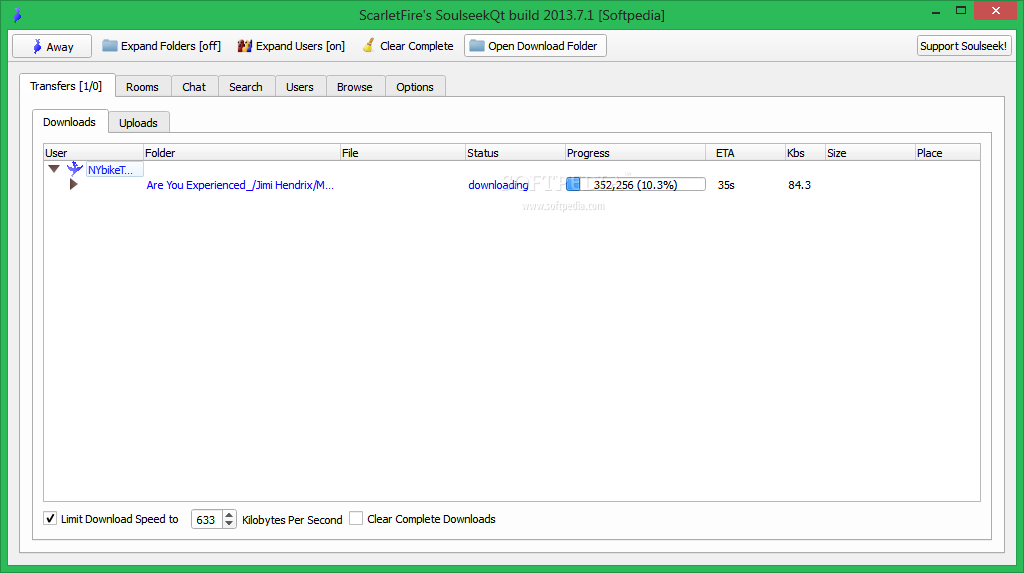This screenshot has height=573, width=1024.
Task: Select the Downloads sub-tab
Action: 70,122
